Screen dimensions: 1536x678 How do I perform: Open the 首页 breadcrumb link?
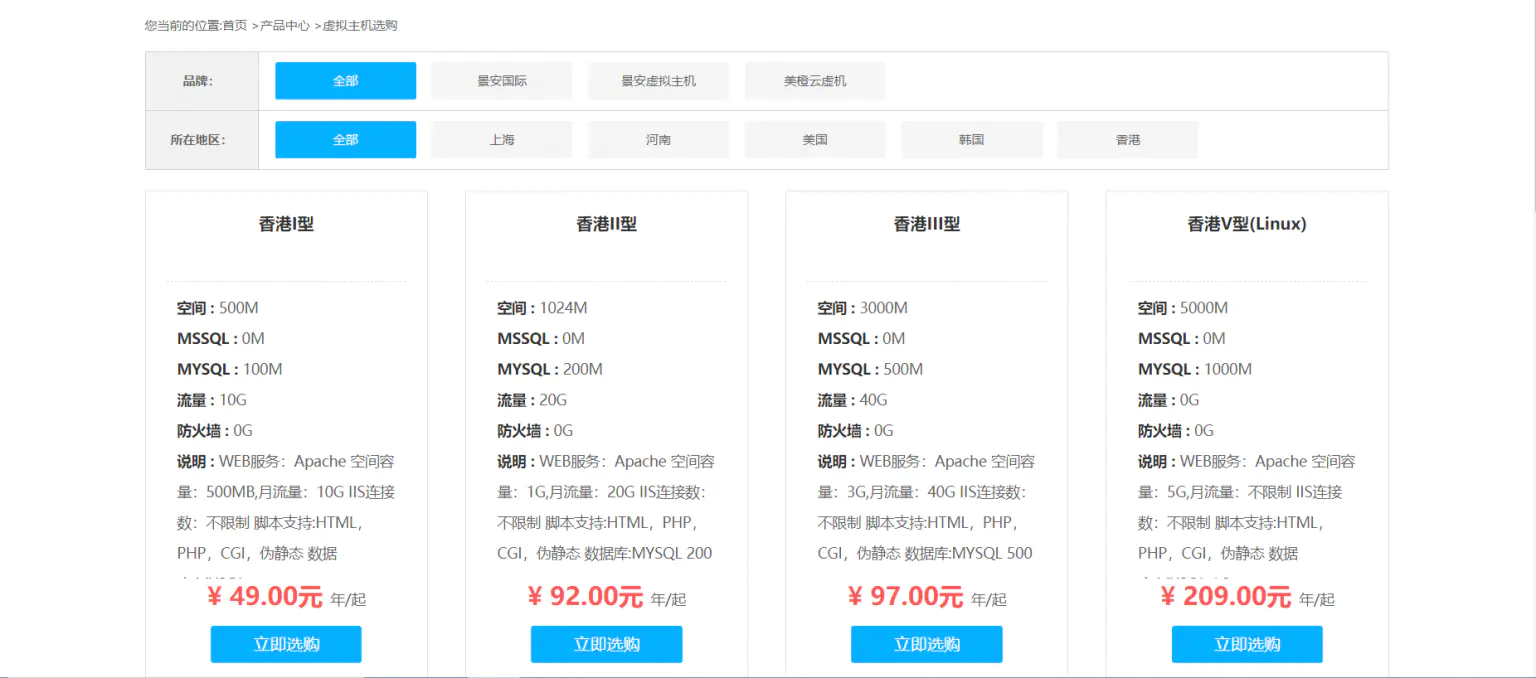pos(235,25)
